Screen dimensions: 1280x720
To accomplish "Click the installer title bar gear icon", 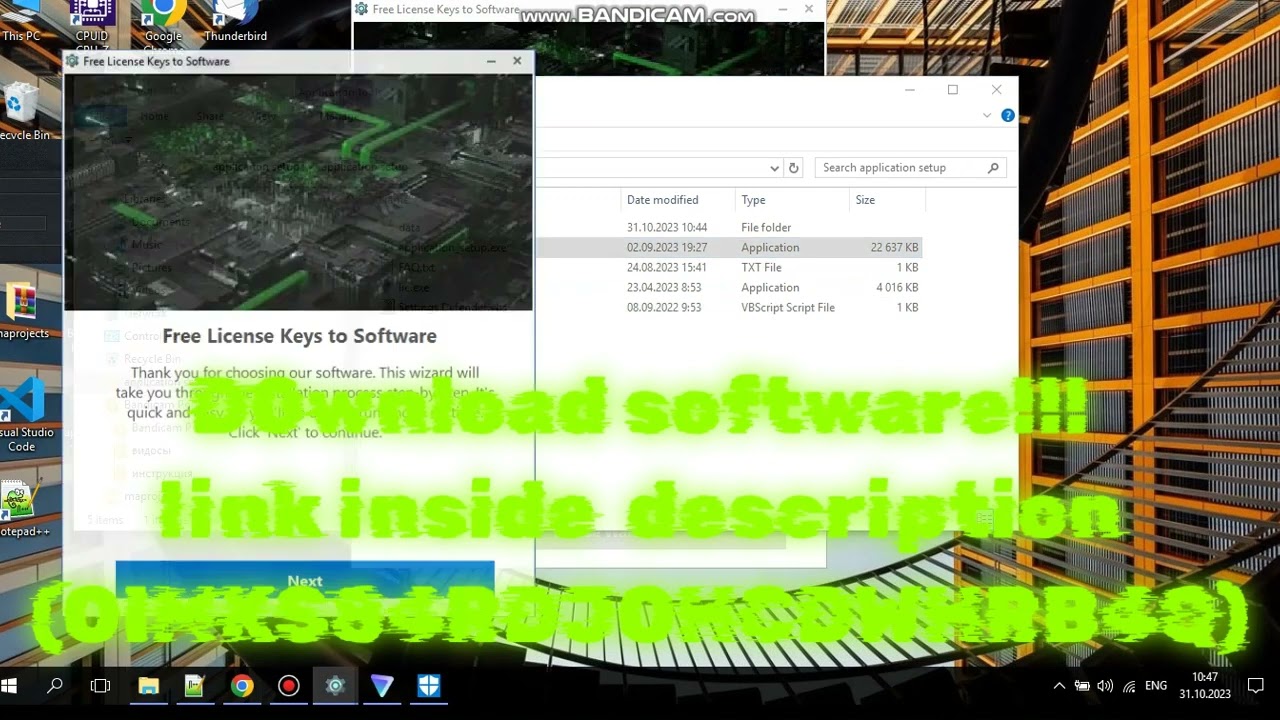I will point(72,61).
